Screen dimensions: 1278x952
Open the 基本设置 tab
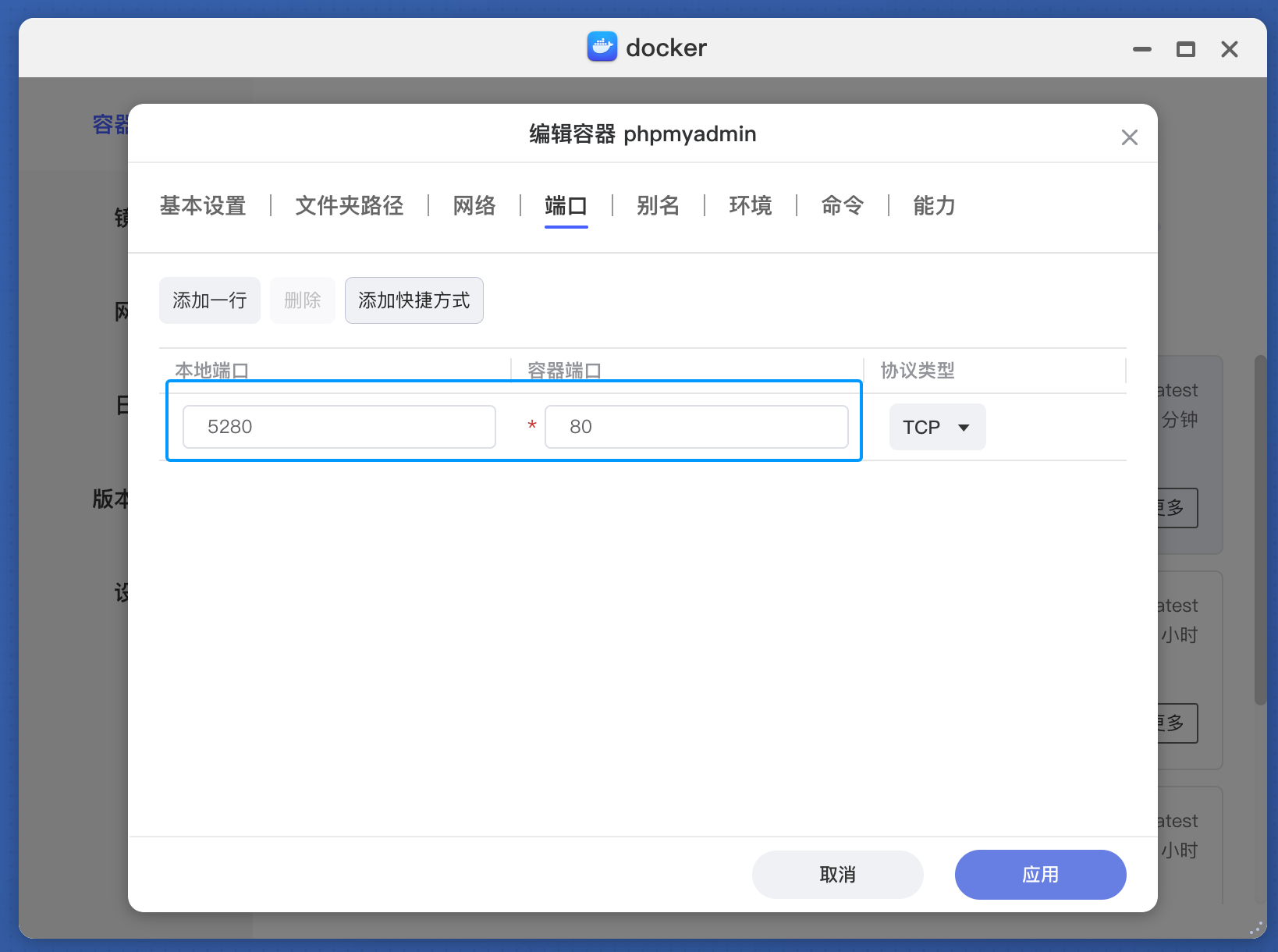pos(203,206)
